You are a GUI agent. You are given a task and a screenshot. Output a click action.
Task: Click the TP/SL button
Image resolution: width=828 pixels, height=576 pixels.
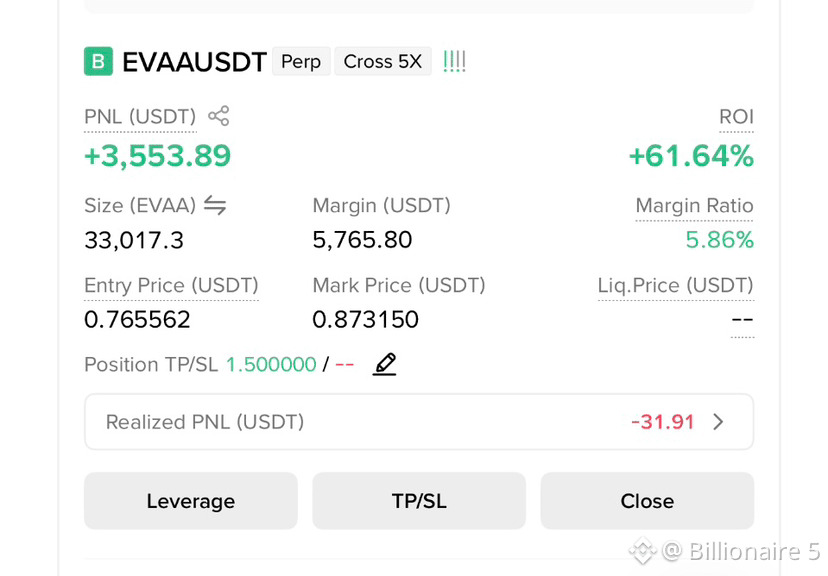[419, 501]
